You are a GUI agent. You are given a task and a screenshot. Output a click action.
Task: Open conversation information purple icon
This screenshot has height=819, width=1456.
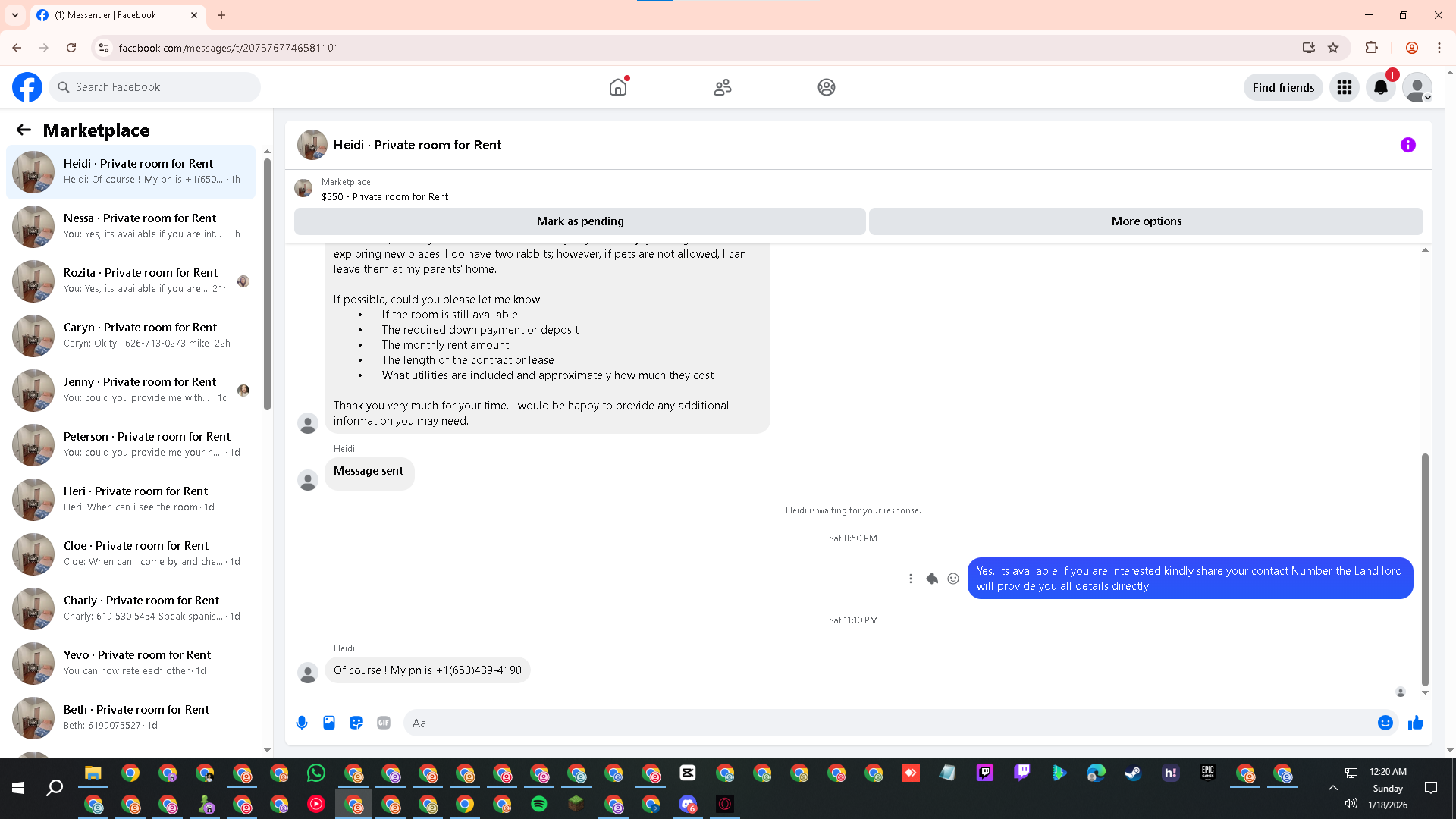pyautogui.click(x=1407, y=145)
